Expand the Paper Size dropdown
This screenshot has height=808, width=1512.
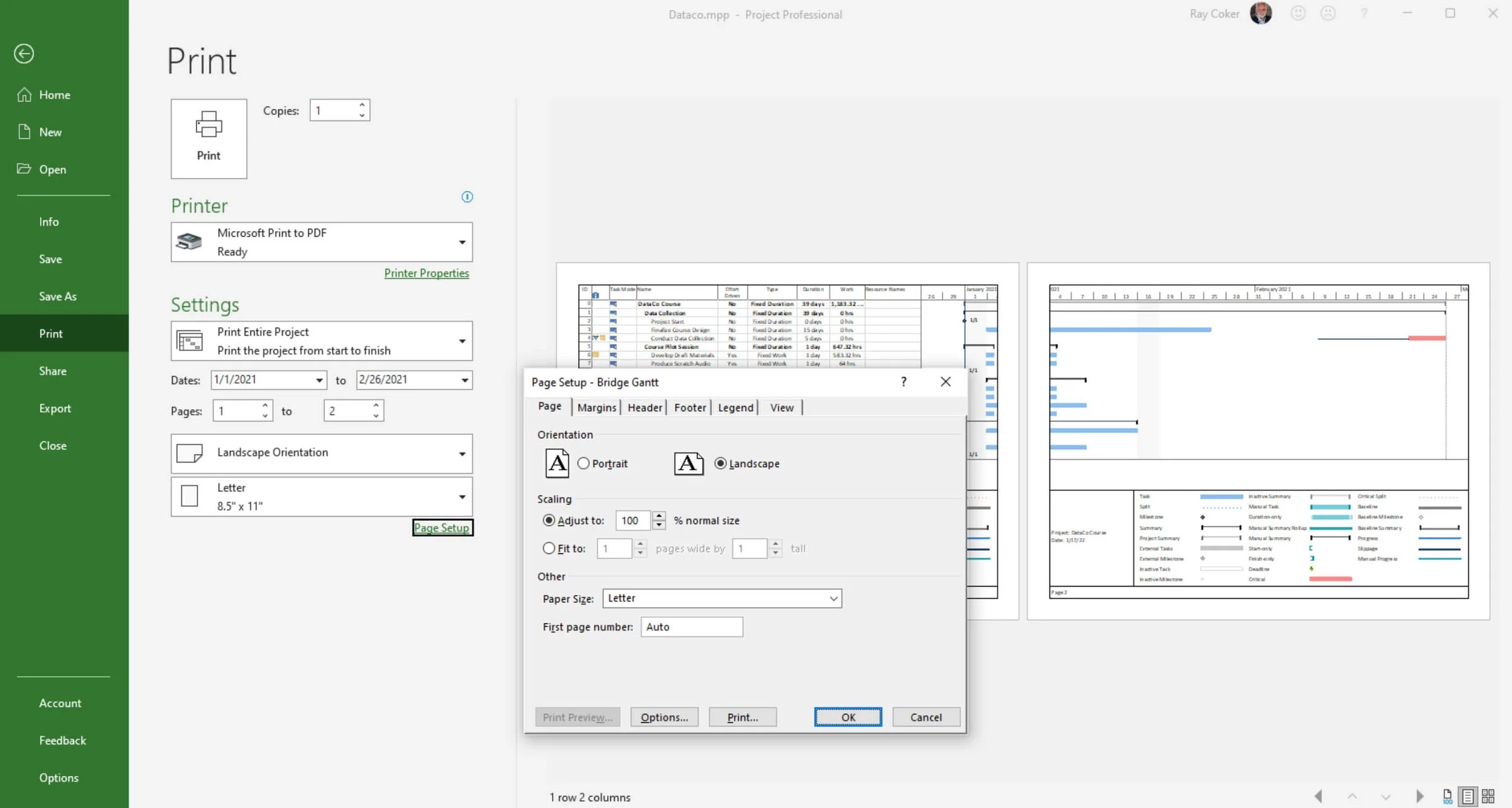pyautogui.click(x=833, y=598)
